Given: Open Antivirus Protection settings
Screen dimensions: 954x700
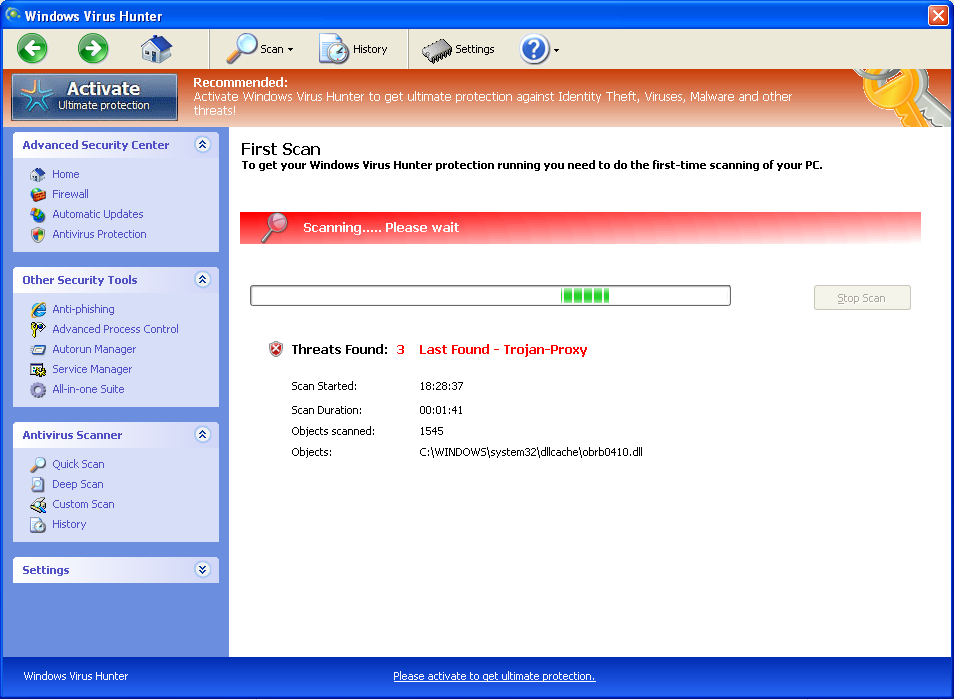Looking at the screenshot, I should [98, 234].
